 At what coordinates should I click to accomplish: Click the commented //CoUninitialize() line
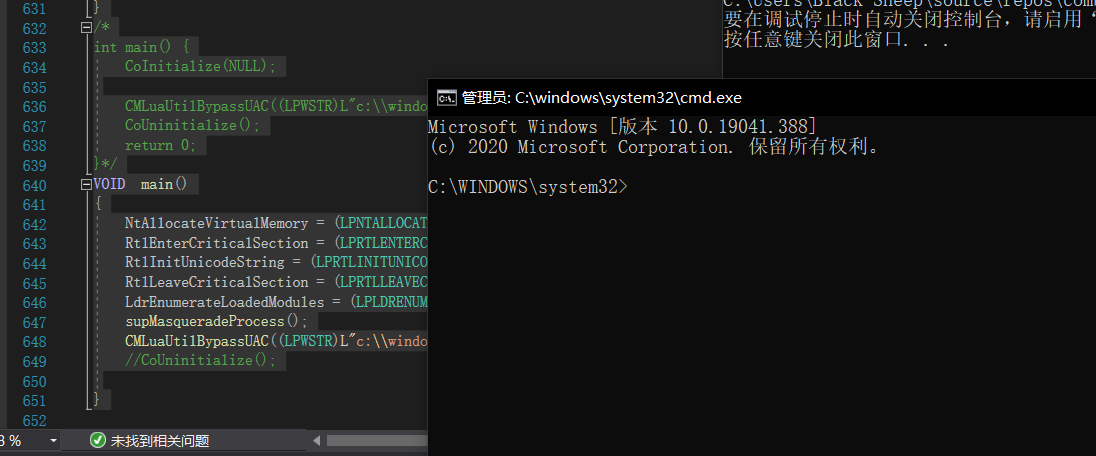click(201, 361)
